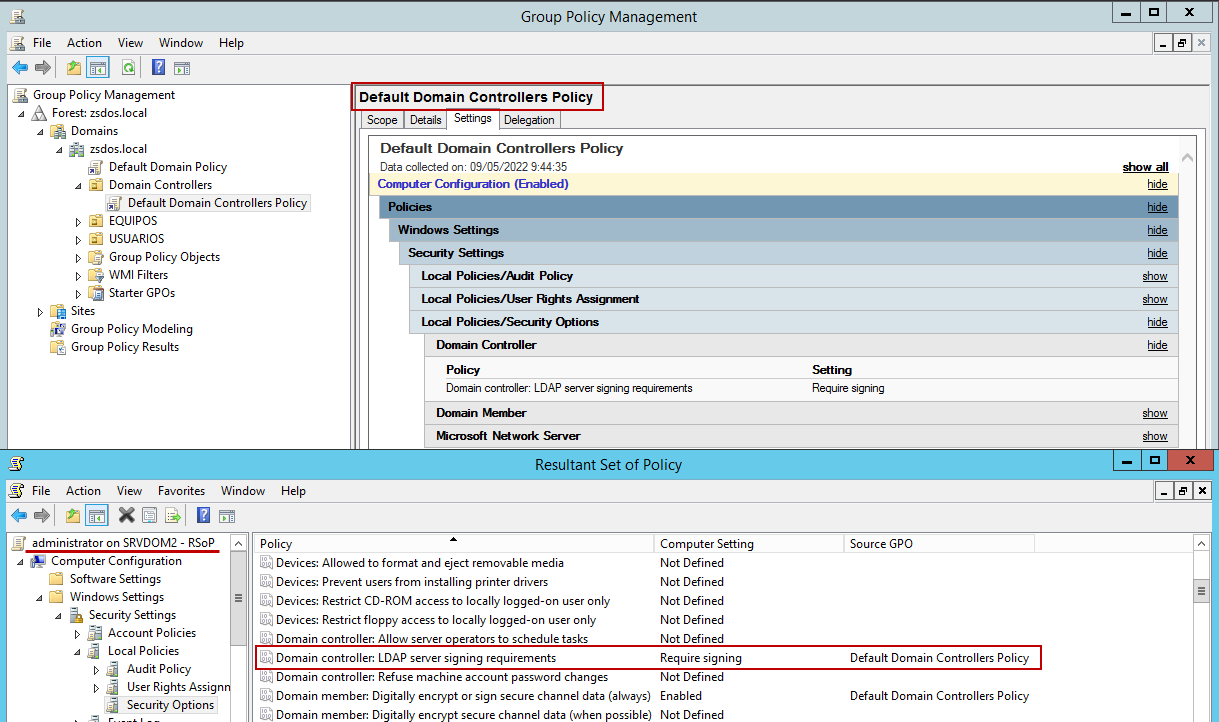This screenshot has width=1219, height=722.
Task: Toggle Show/Hide Console Tree in Group Policy Management
Action: tap(97, 68)
